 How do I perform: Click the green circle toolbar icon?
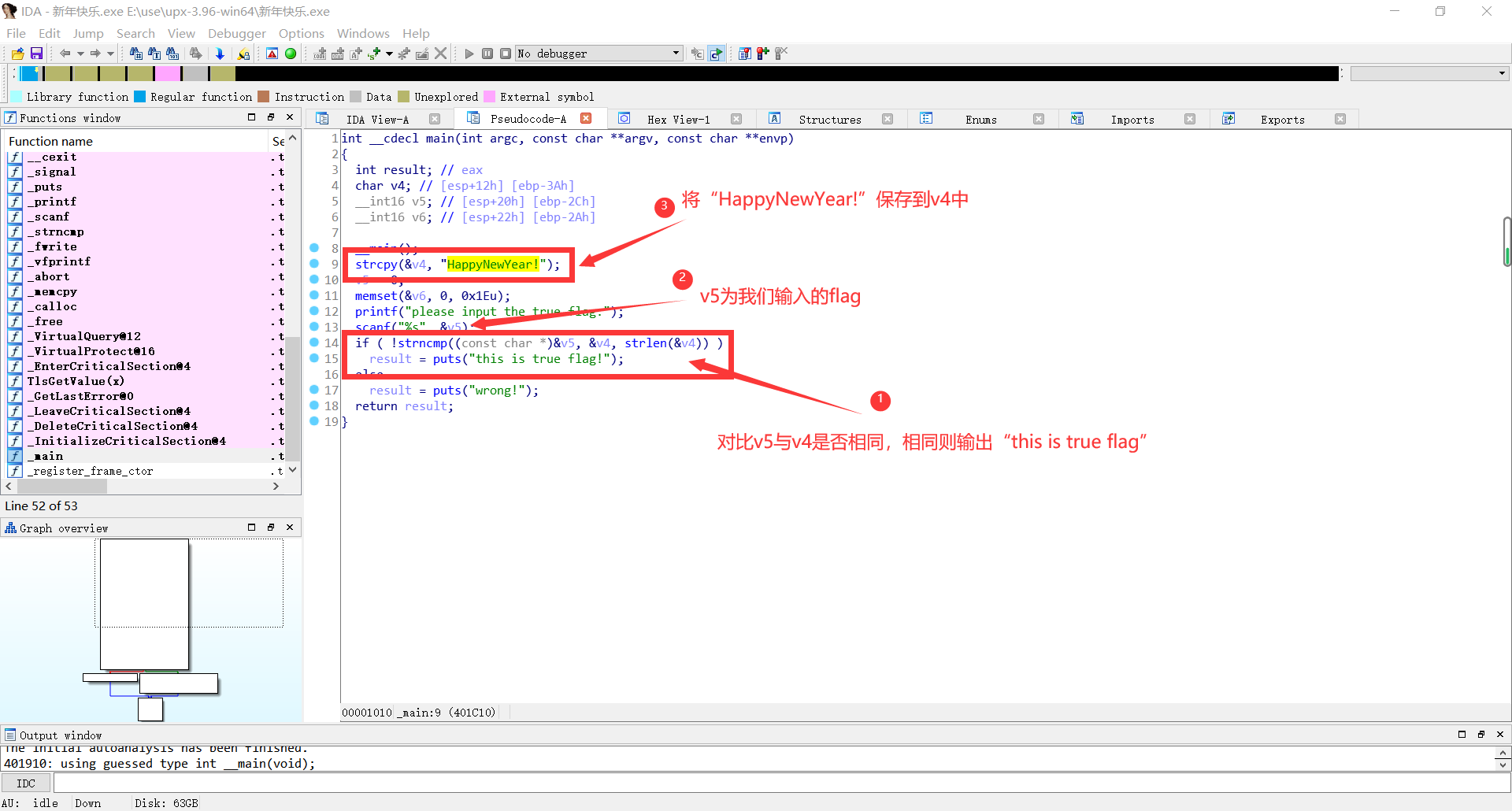(291, 54)
